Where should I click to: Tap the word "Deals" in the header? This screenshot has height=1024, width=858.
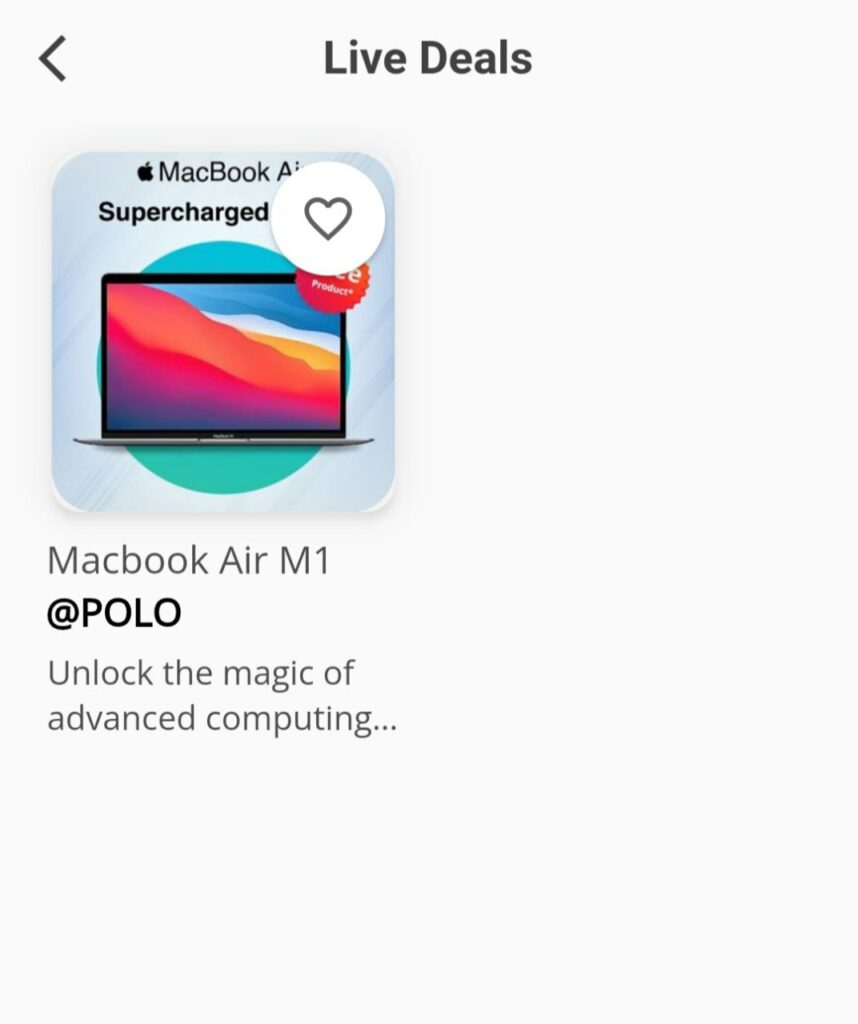(x=476, y=58)
